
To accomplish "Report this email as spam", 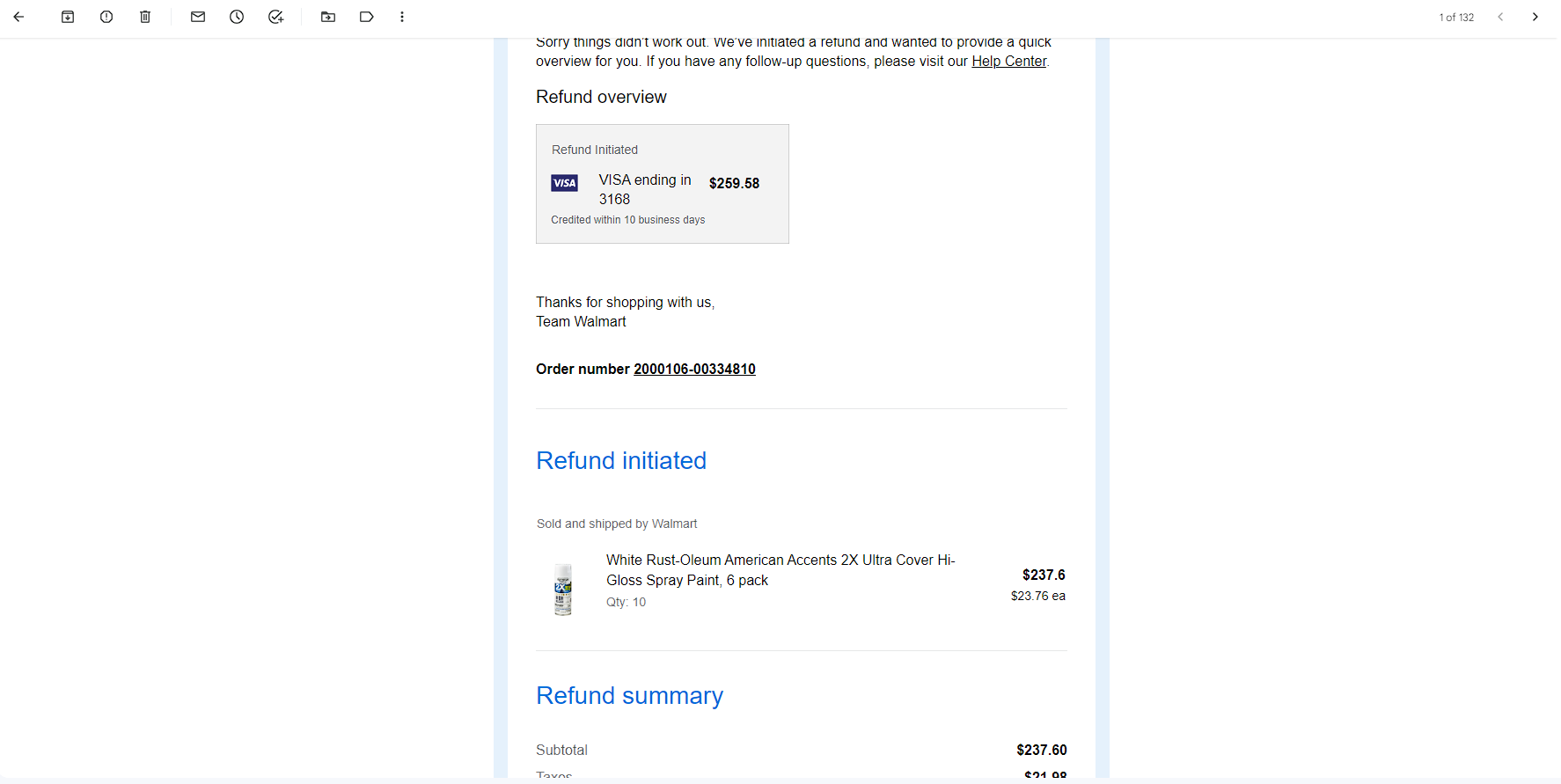I will coord(106,17).
